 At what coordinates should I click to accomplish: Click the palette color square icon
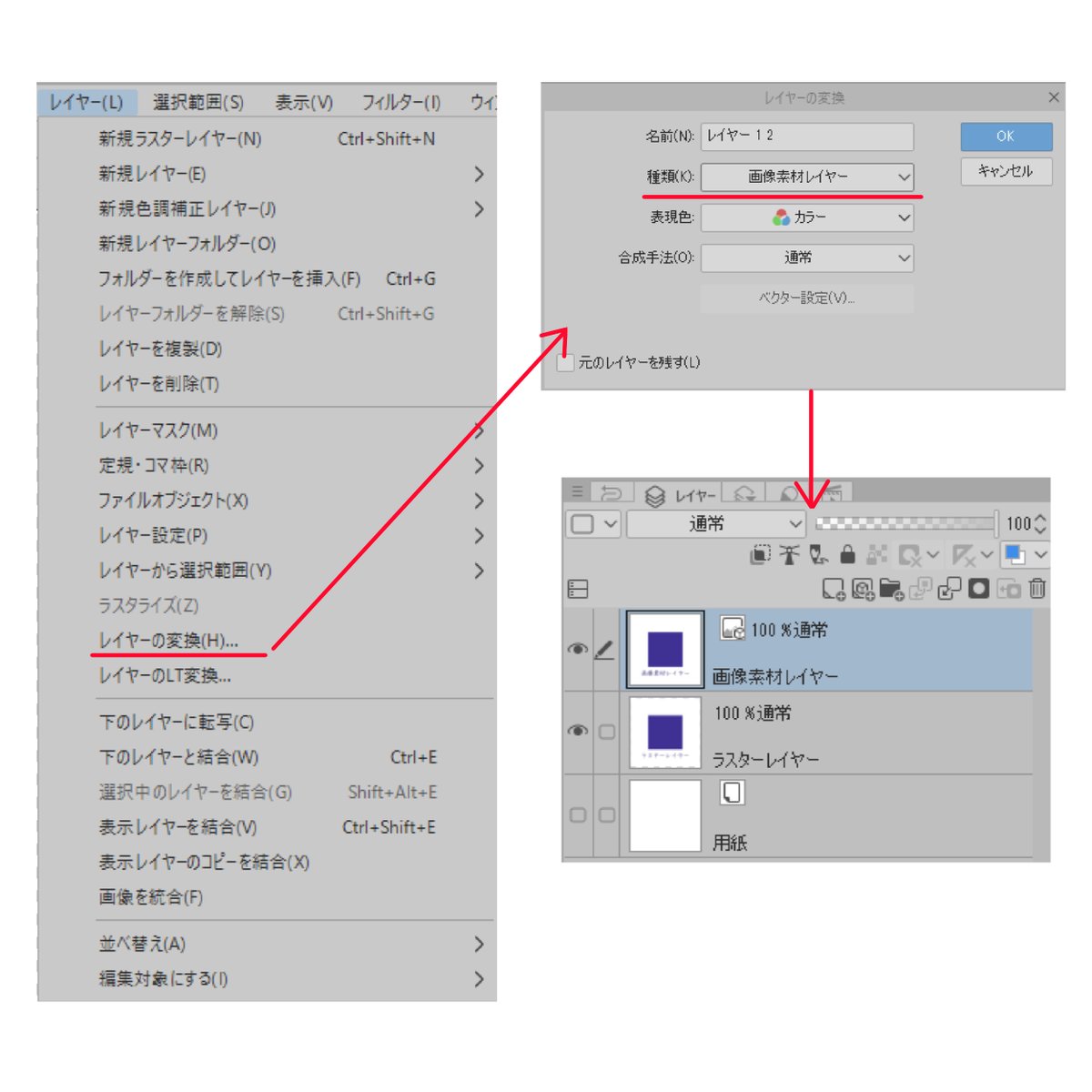(x=582, y=523)
